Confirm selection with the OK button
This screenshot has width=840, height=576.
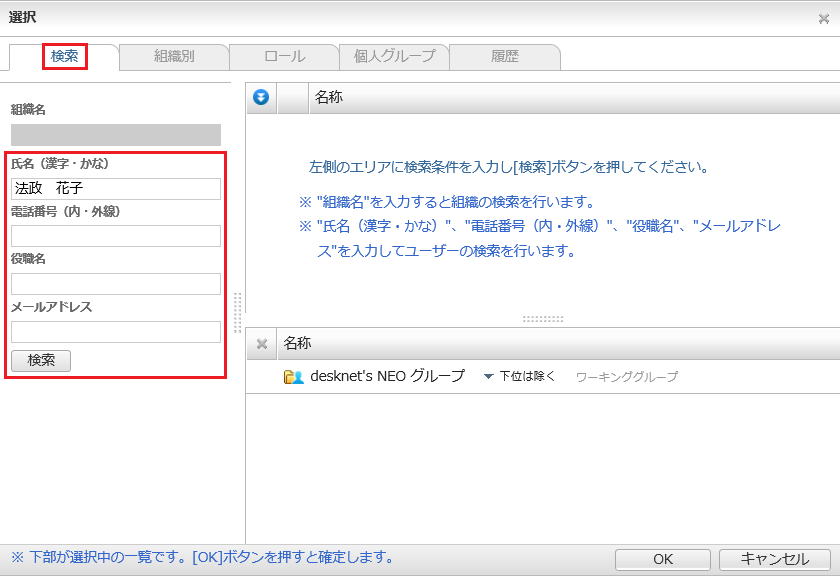pyautogui.click(x=663, y=559)
